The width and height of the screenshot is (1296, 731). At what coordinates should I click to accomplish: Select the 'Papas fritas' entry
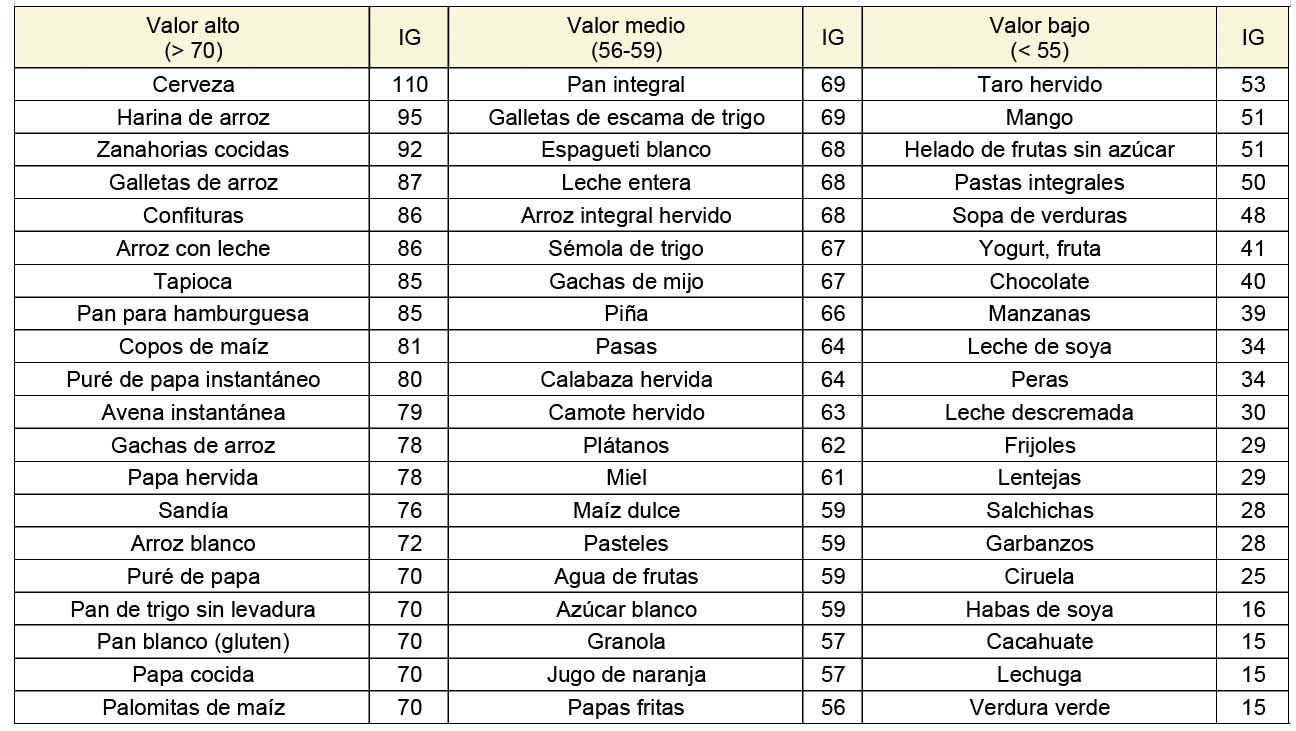coord(626,707)
